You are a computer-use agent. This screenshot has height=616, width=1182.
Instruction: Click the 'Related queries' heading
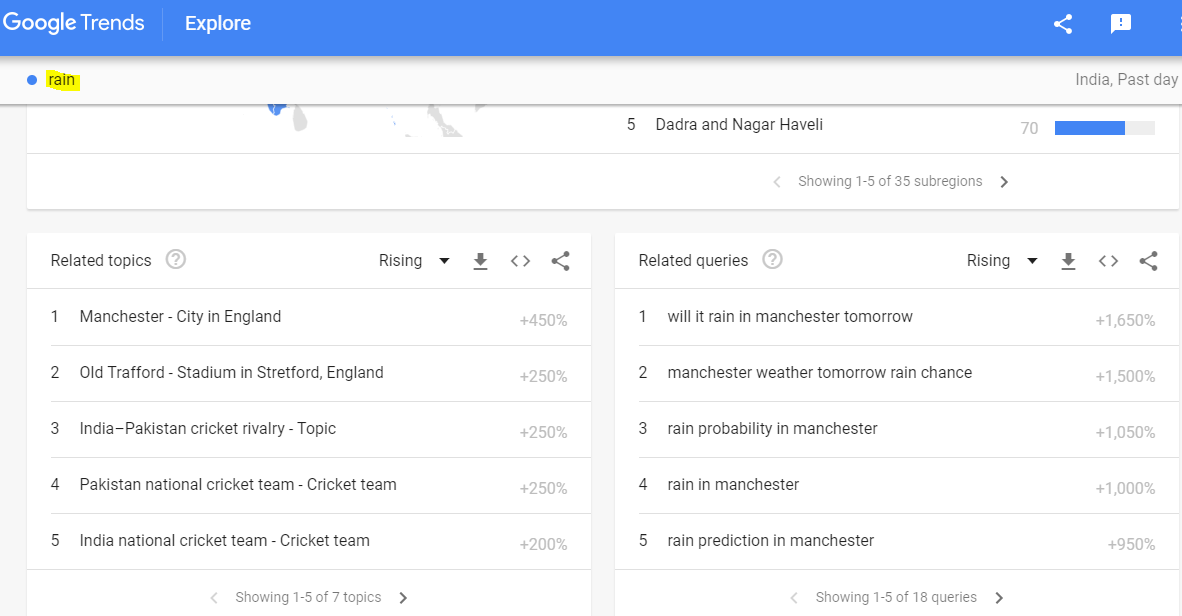694,260
